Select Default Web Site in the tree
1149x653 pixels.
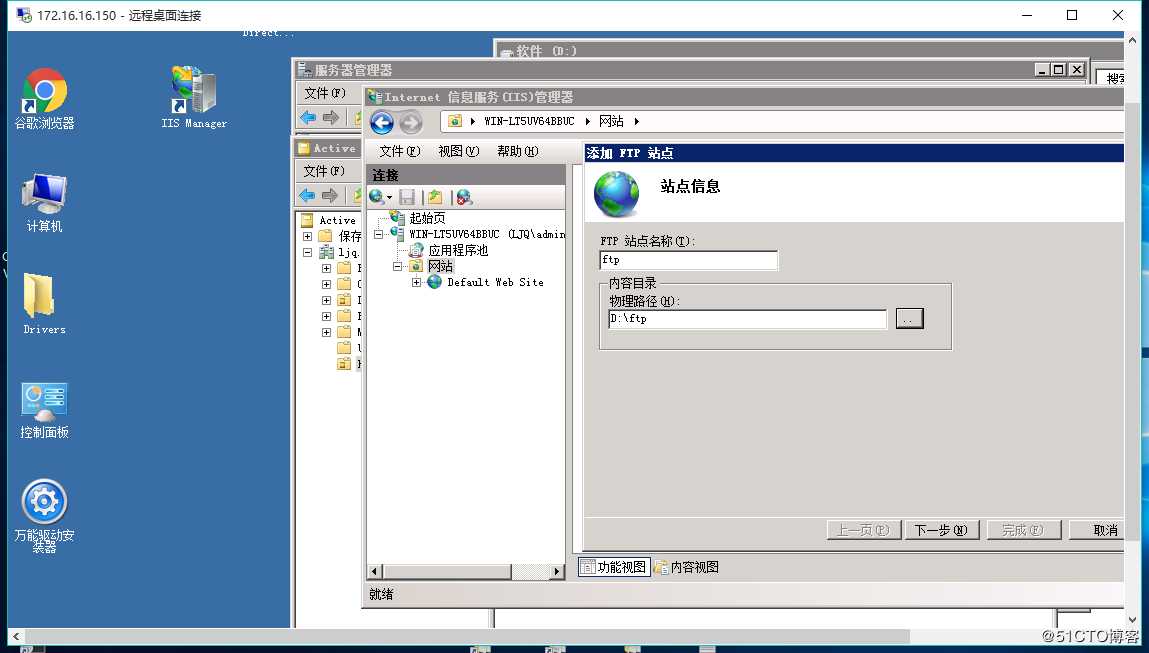pos(495,282)
